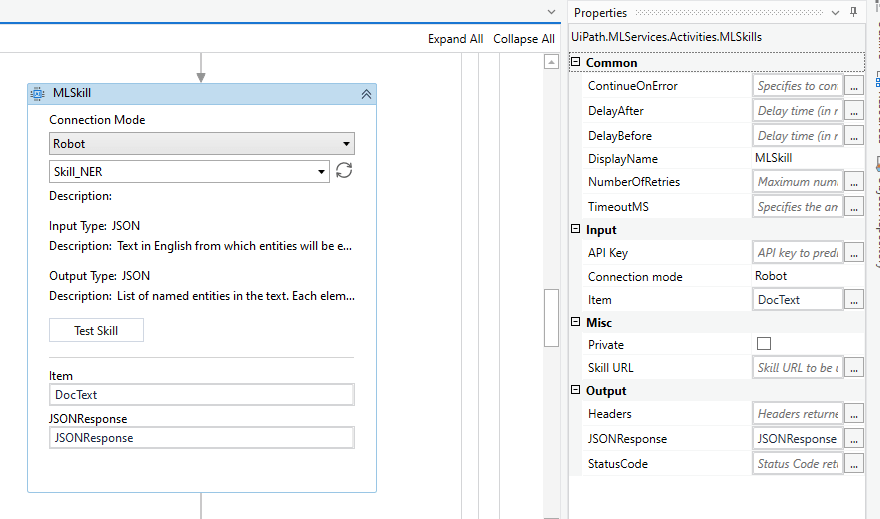
Task: Open the Properties panel options arrow
Action: pos(835,13)
